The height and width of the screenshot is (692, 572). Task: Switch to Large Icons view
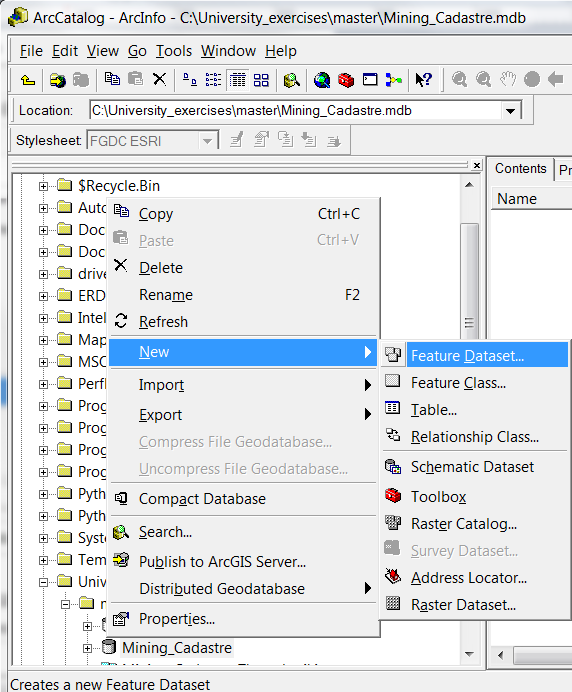(x=190, y=80)
